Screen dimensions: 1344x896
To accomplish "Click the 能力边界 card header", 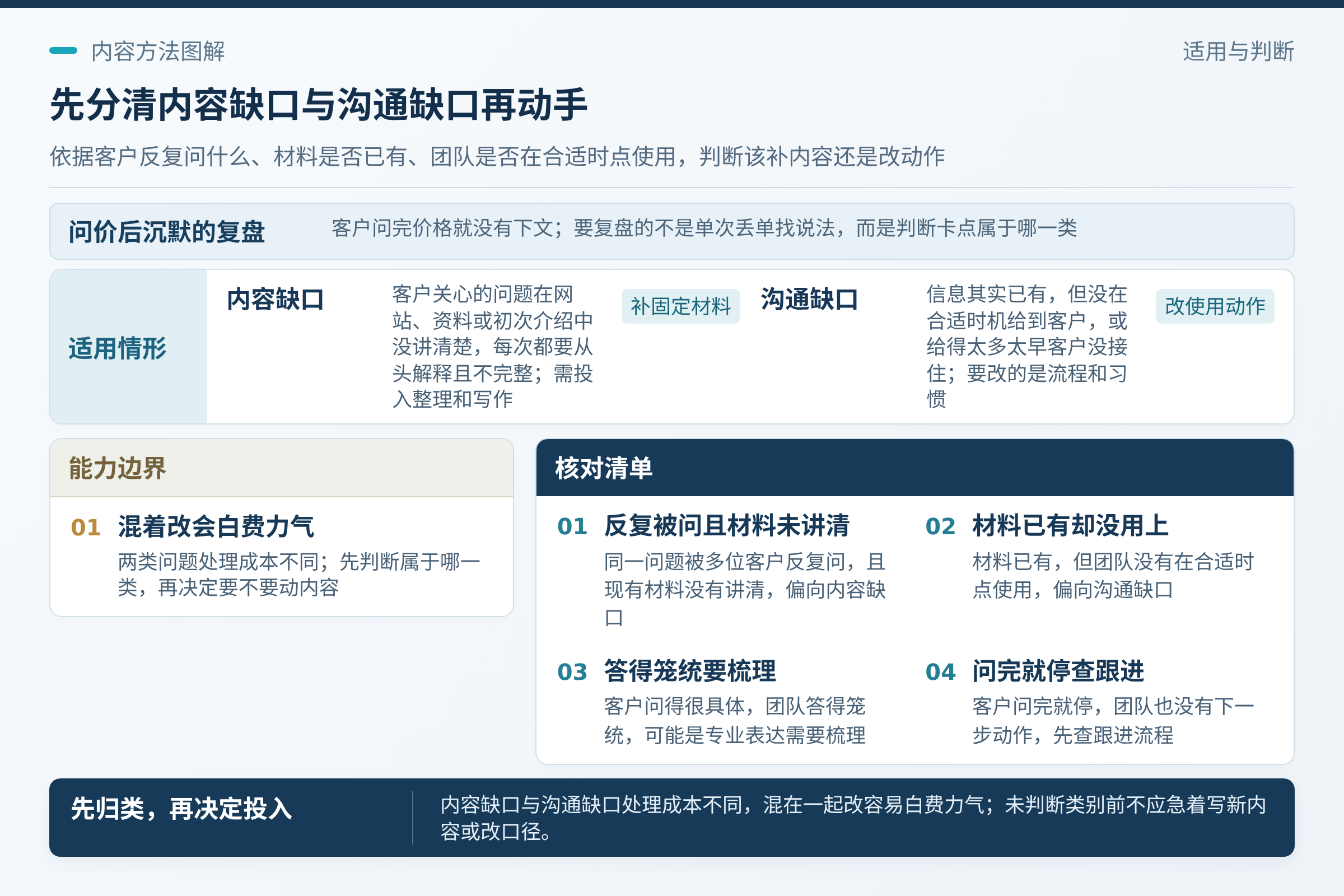I will point(282,468).
